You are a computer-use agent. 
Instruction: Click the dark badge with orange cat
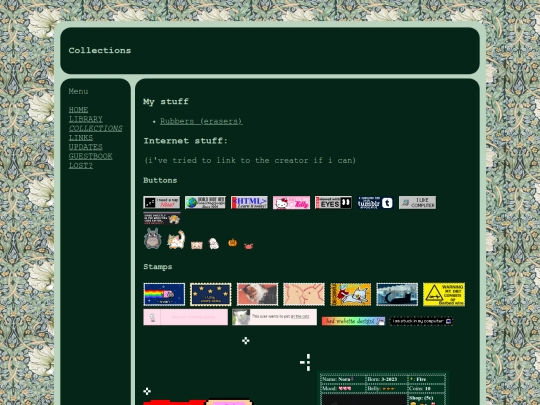tap(162, 218)
